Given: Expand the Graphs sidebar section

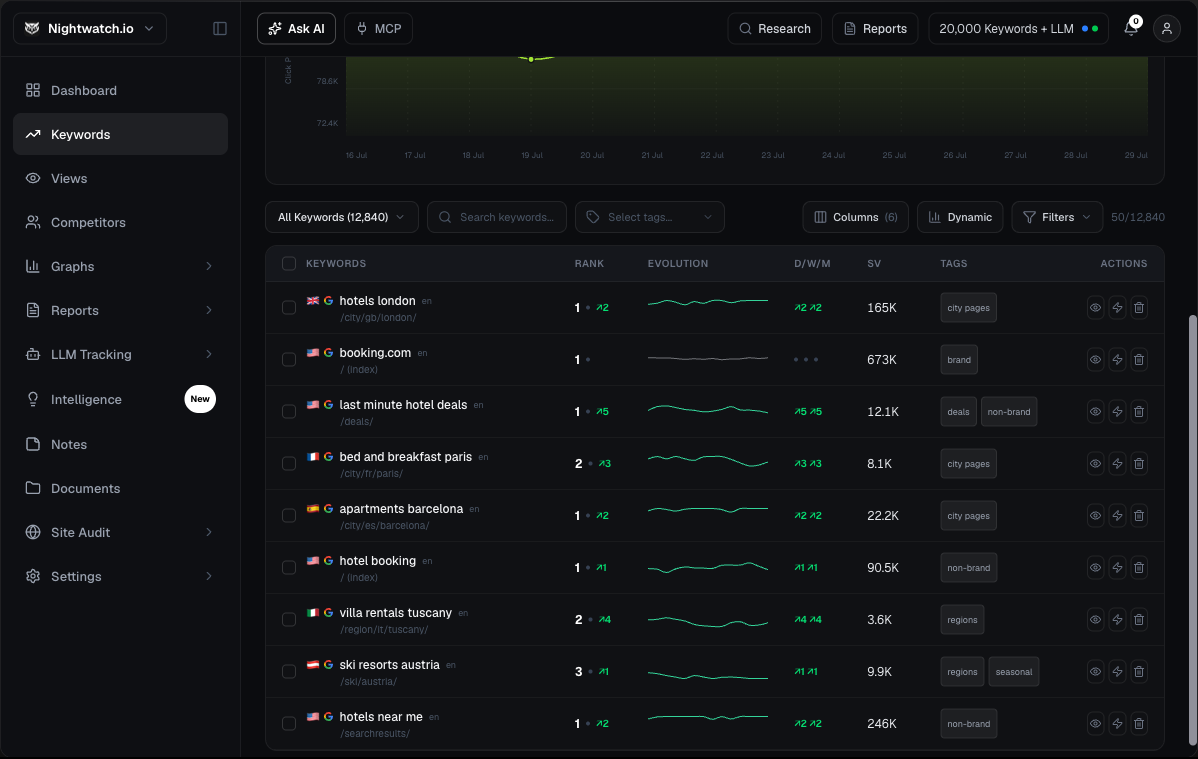Looking at the screenshot, I should pyautogui.click(x=209, y=266).
